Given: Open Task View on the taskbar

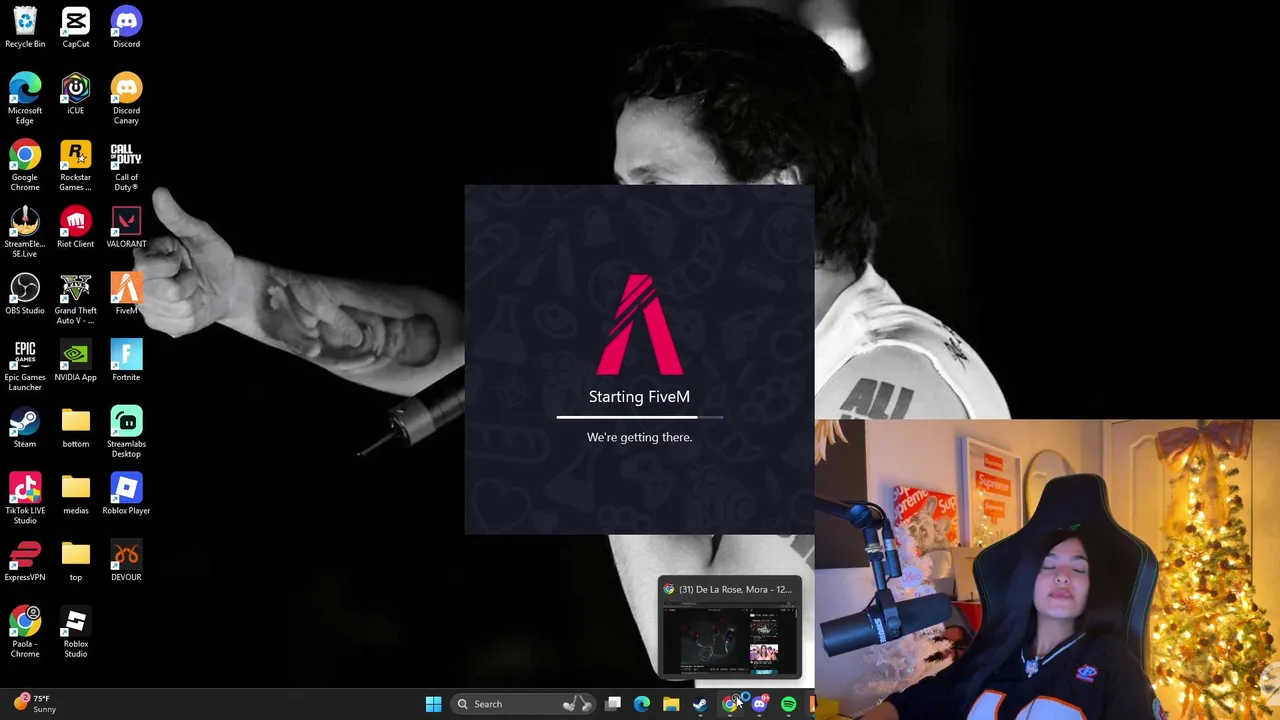Looking at the screenshot, I should coord(613,704).
